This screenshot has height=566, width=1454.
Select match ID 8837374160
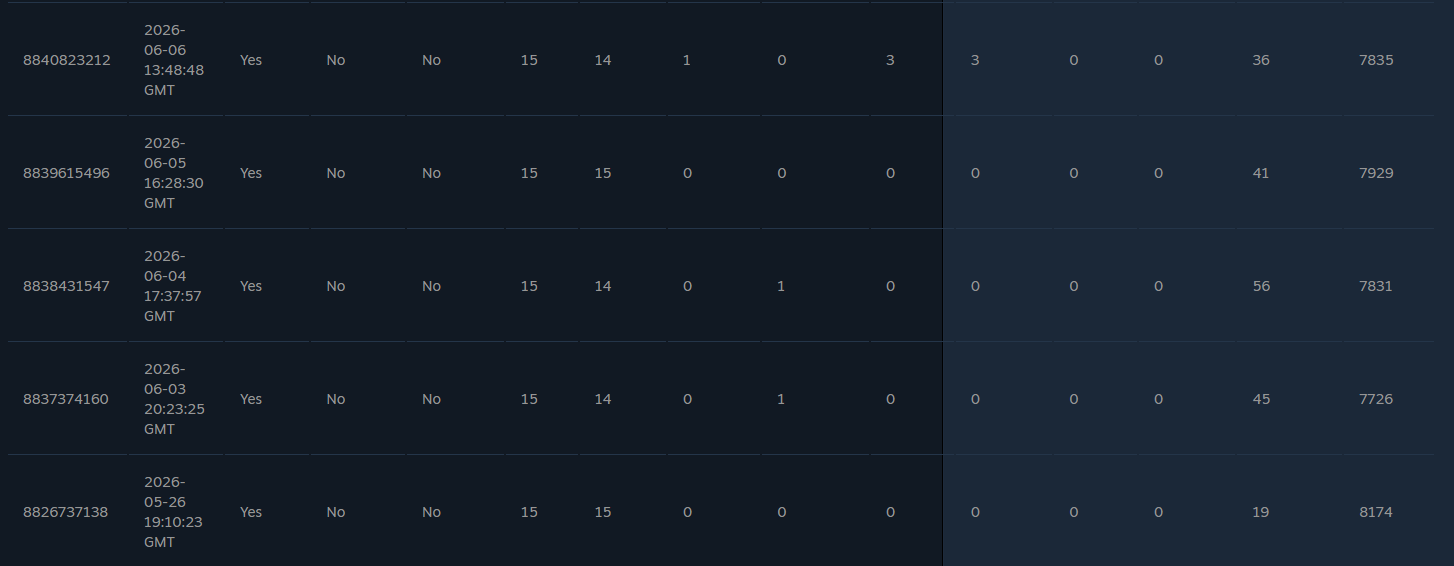[x=67, y=399]
